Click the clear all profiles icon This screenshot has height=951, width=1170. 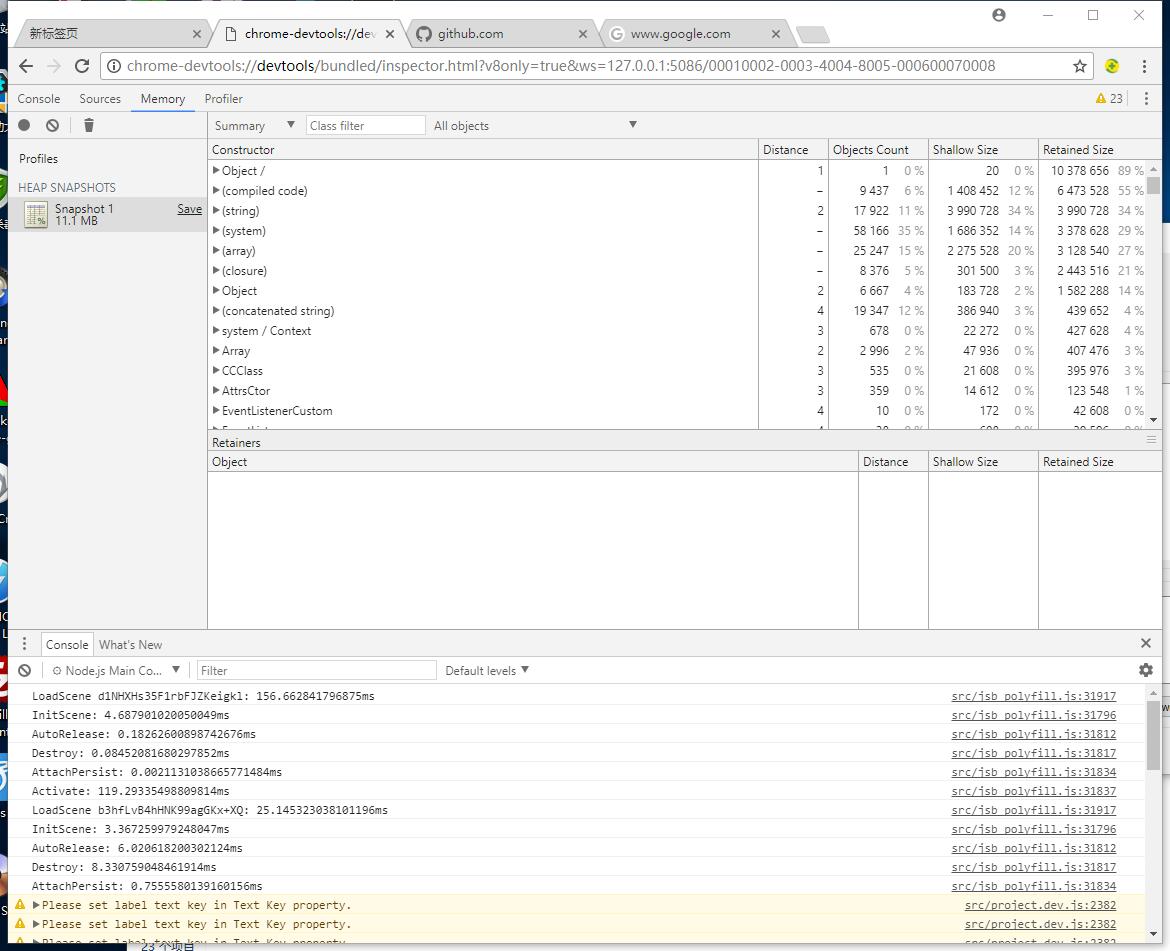[52, 125]
